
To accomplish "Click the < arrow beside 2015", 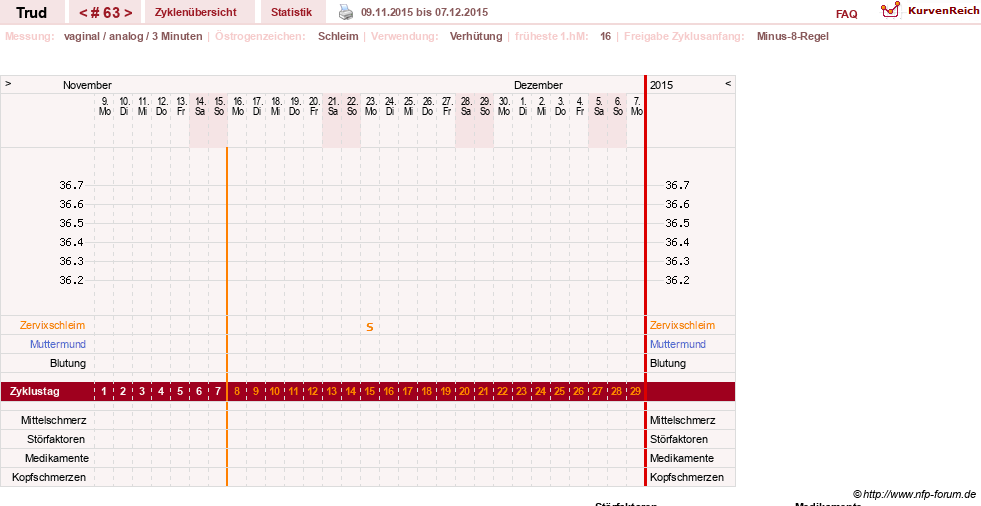I will [x=728, y=83].
